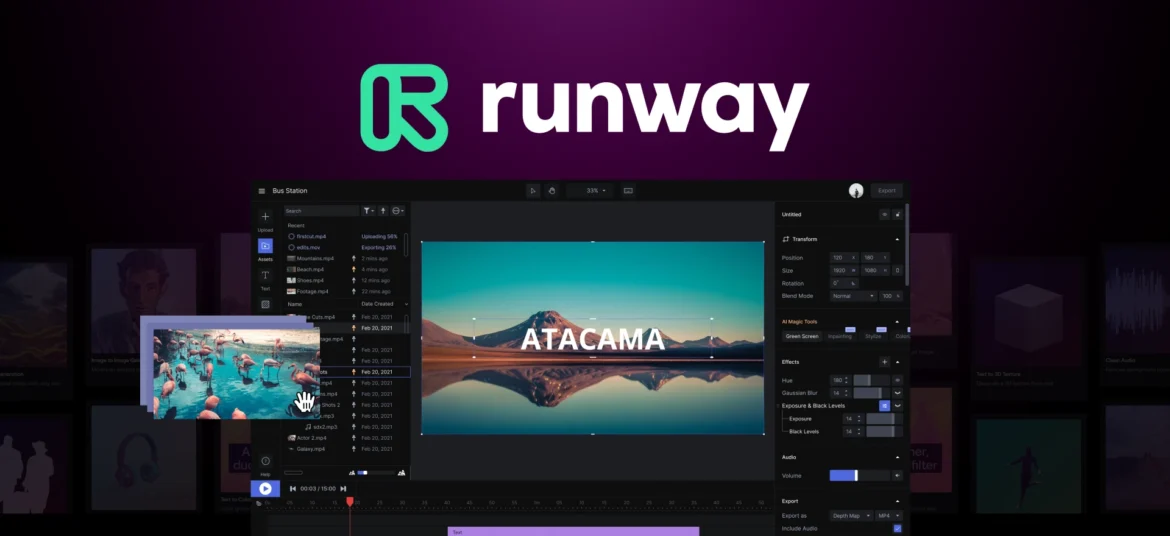Click the small thumbnails mountain icon
Screen dimensions: 1170x536
click(352, 473)
